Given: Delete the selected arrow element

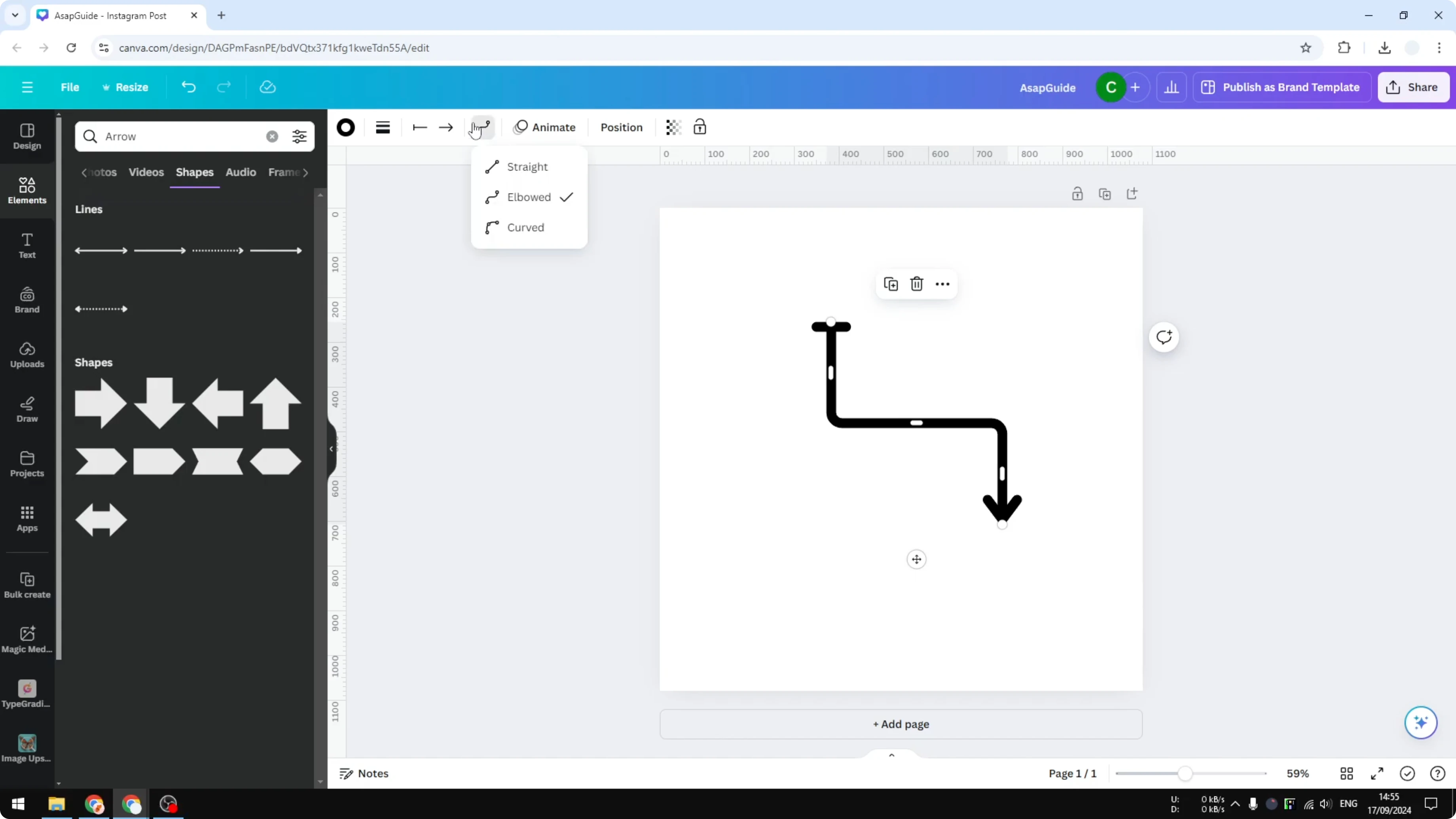Looking at the screenshot, I should click(x=917, y=284).
